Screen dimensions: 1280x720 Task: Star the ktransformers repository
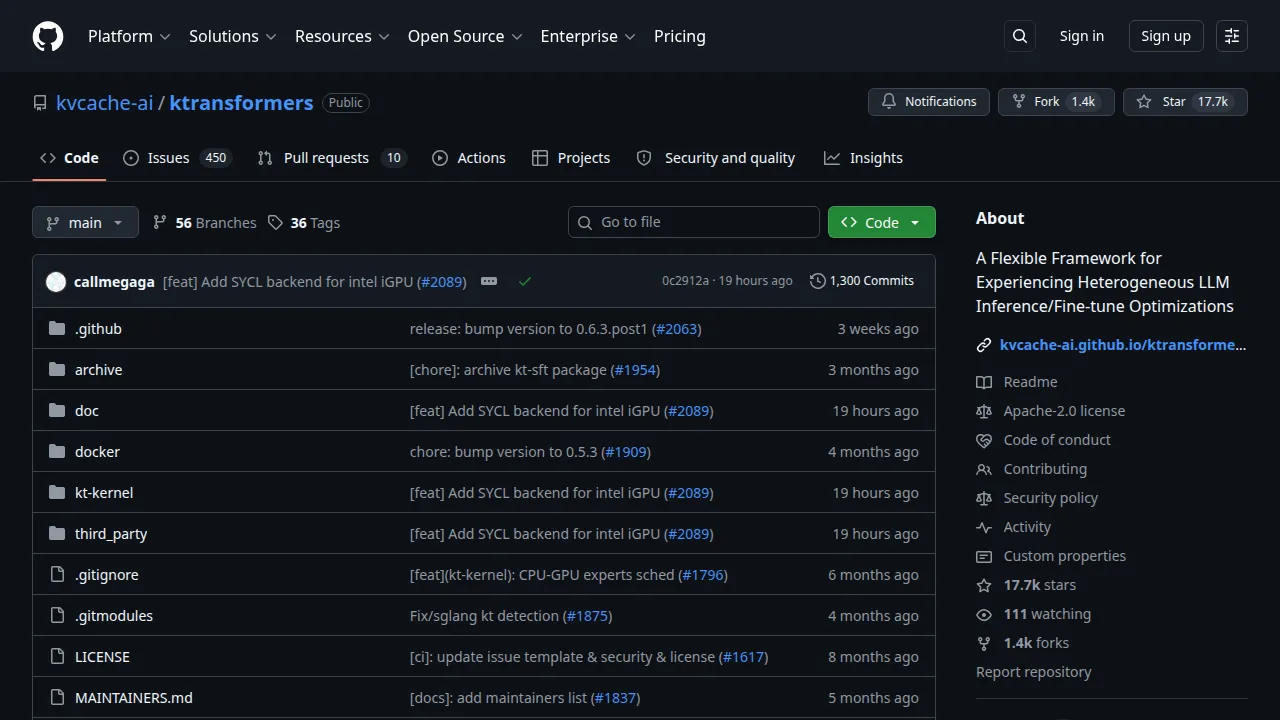coord(1185,102)
